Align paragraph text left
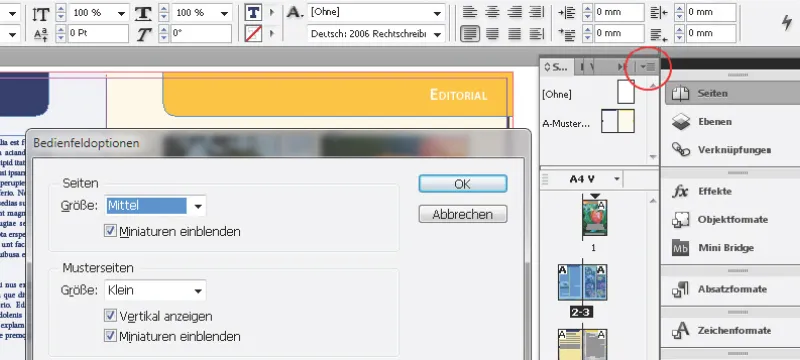Viewport: 800px width, 360px height. [469, 12]
